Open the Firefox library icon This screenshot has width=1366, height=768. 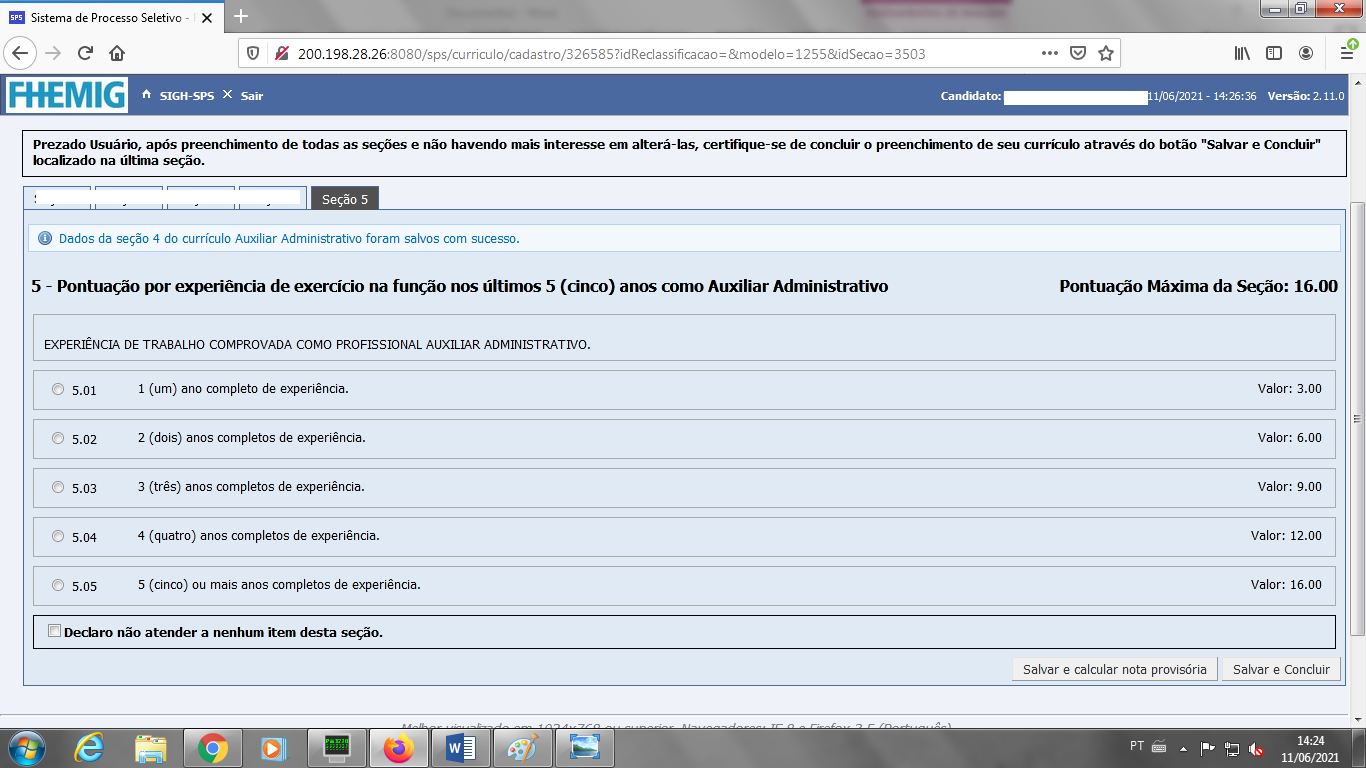click(x=1242, y=53)
